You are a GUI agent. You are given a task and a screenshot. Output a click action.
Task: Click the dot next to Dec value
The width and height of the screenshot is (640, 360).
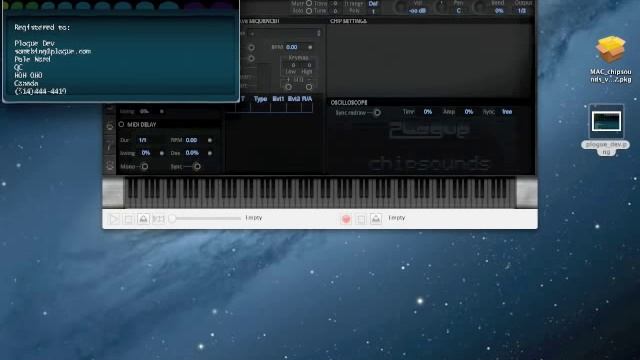click(x=210, y=153)
